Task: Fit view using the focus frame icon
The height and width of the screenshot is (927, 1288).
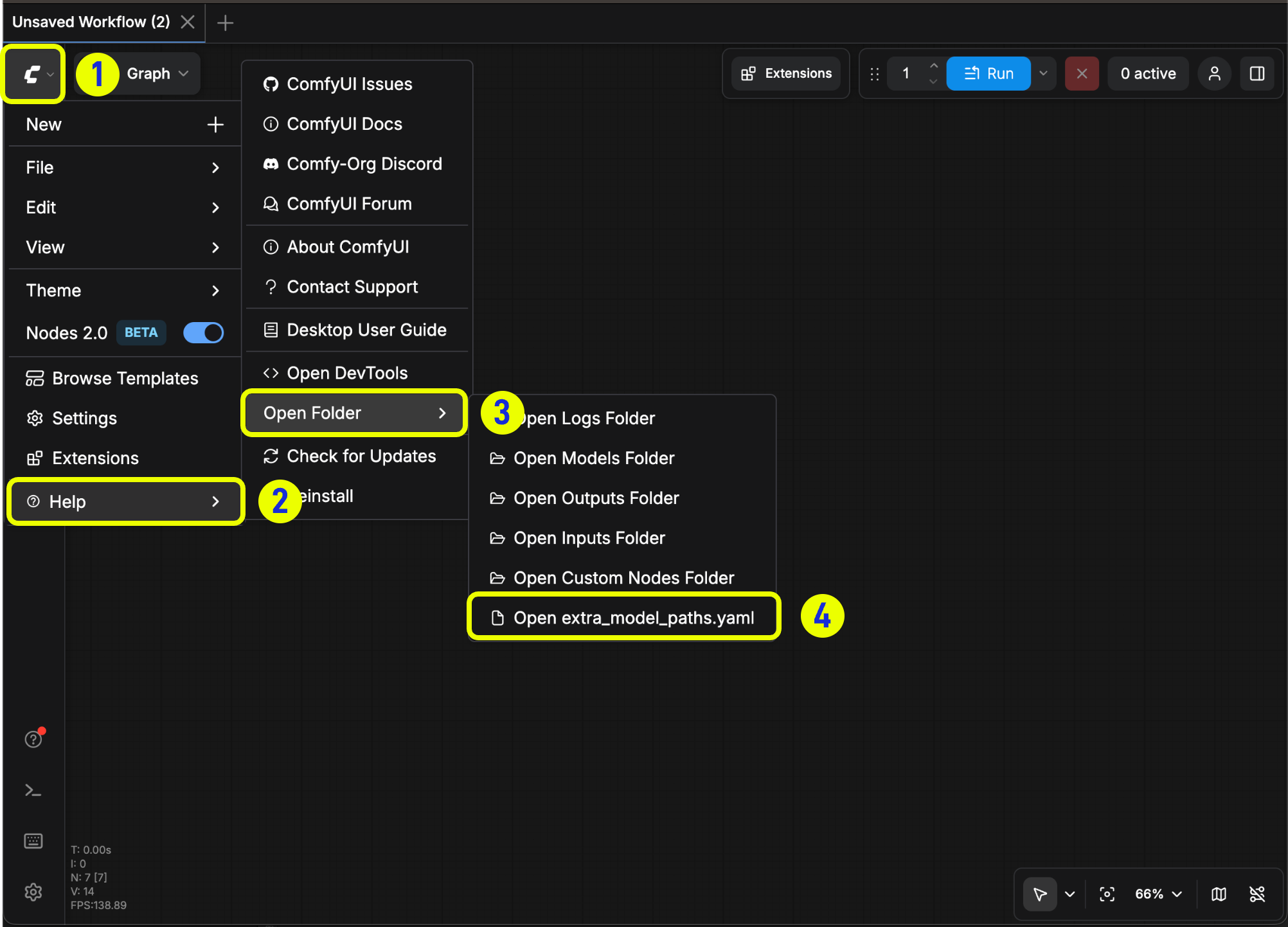Action: tap(1107, 894)
